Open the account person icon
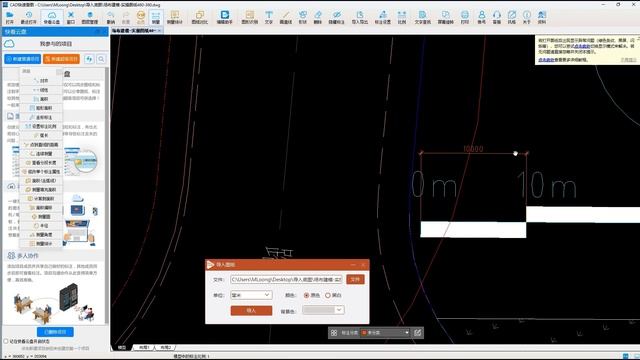This screenshot has width=640, height=360. point(482,17)
